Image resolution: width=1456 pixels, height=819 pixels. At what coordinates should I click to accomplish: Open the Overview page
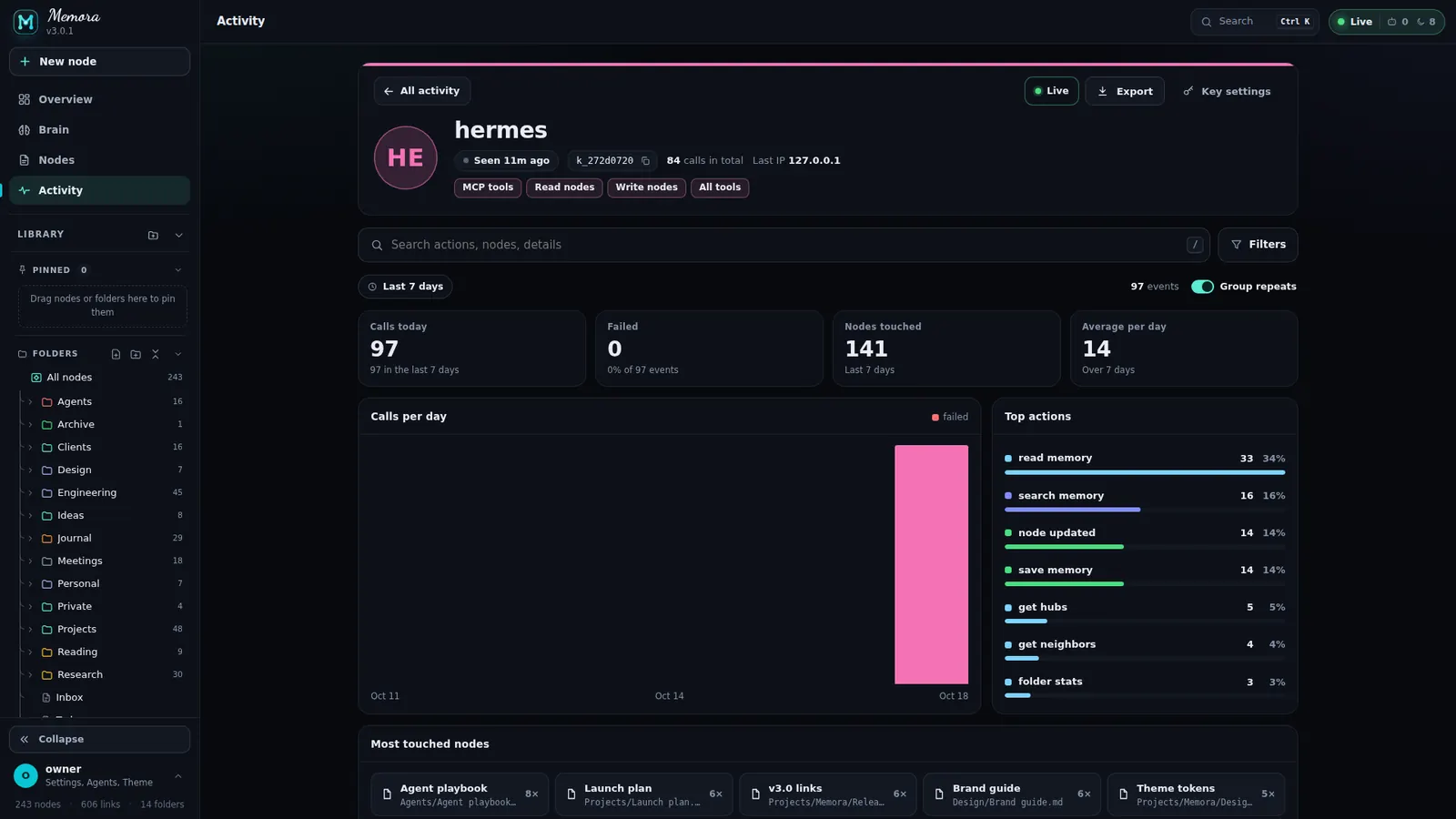click(x=99, y=99)
